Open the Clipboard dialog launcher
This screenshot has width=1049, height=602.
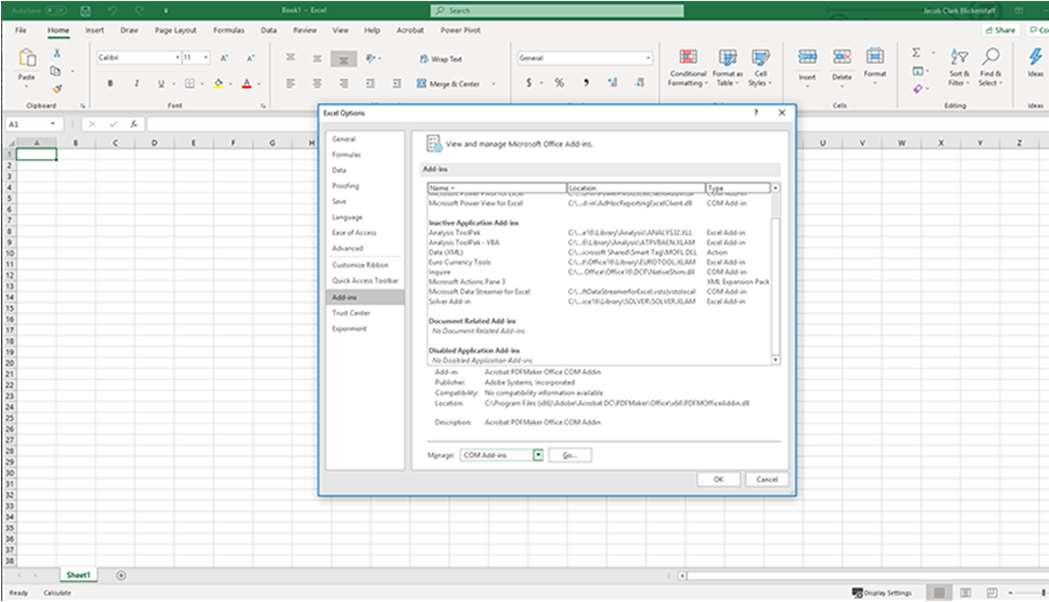[x=83, y=106]
